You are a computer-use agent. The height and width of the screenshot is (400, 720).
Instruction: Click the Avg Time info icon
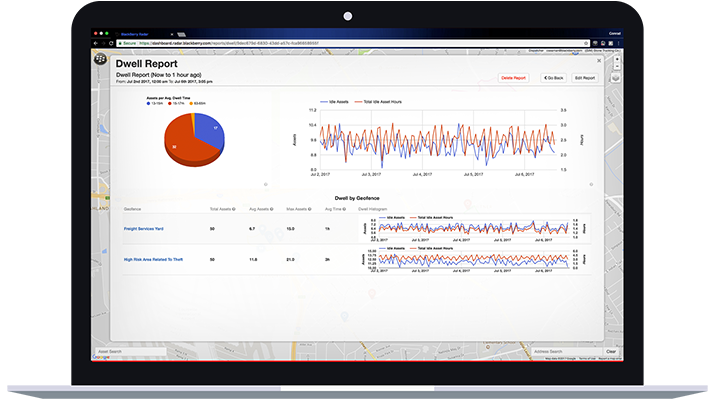[345, 209]
